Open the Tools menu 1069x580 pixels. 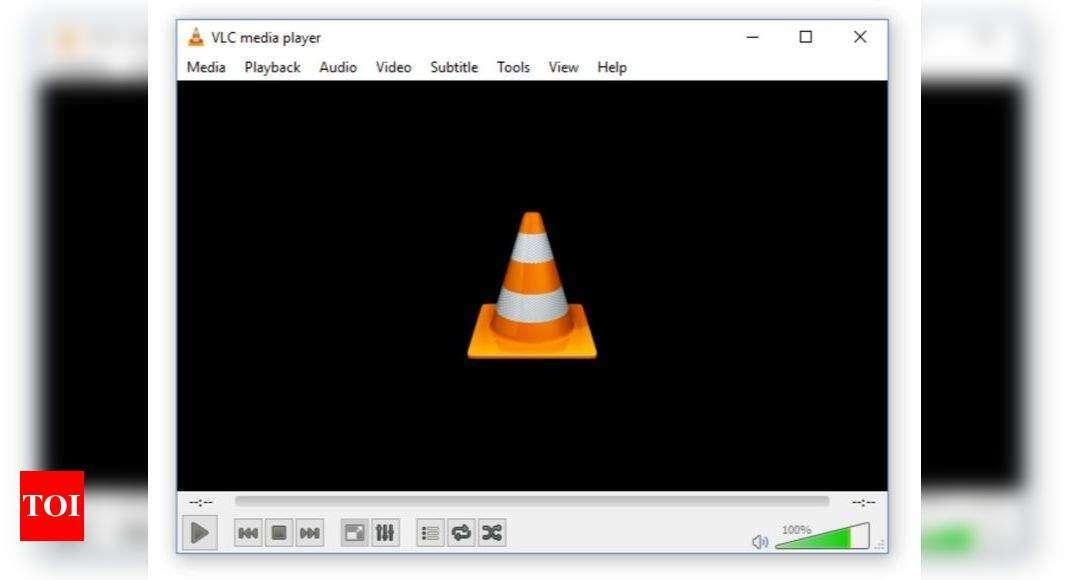click(x=513, y=67)
